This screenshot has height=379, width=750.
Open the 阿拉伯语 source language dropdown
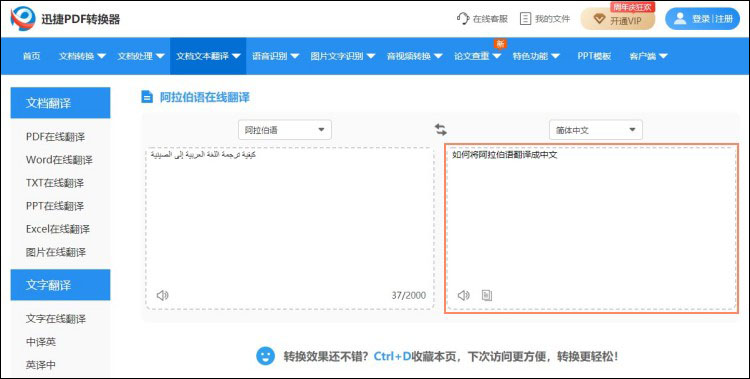pos(285,130)
